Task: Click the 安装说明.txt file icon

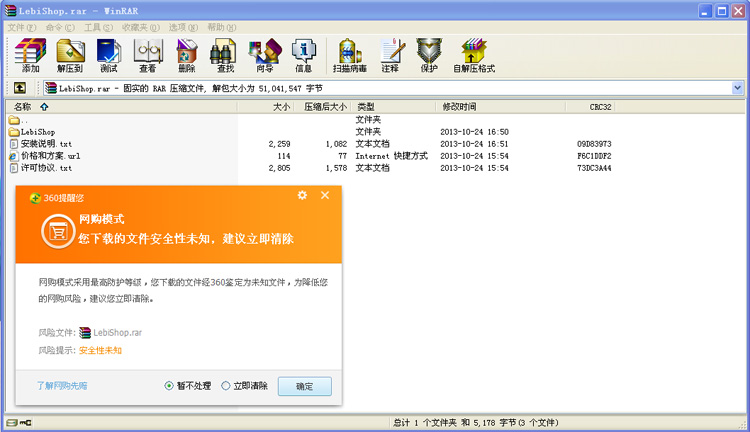Action: pyautogui.click(x=14, y=144)
